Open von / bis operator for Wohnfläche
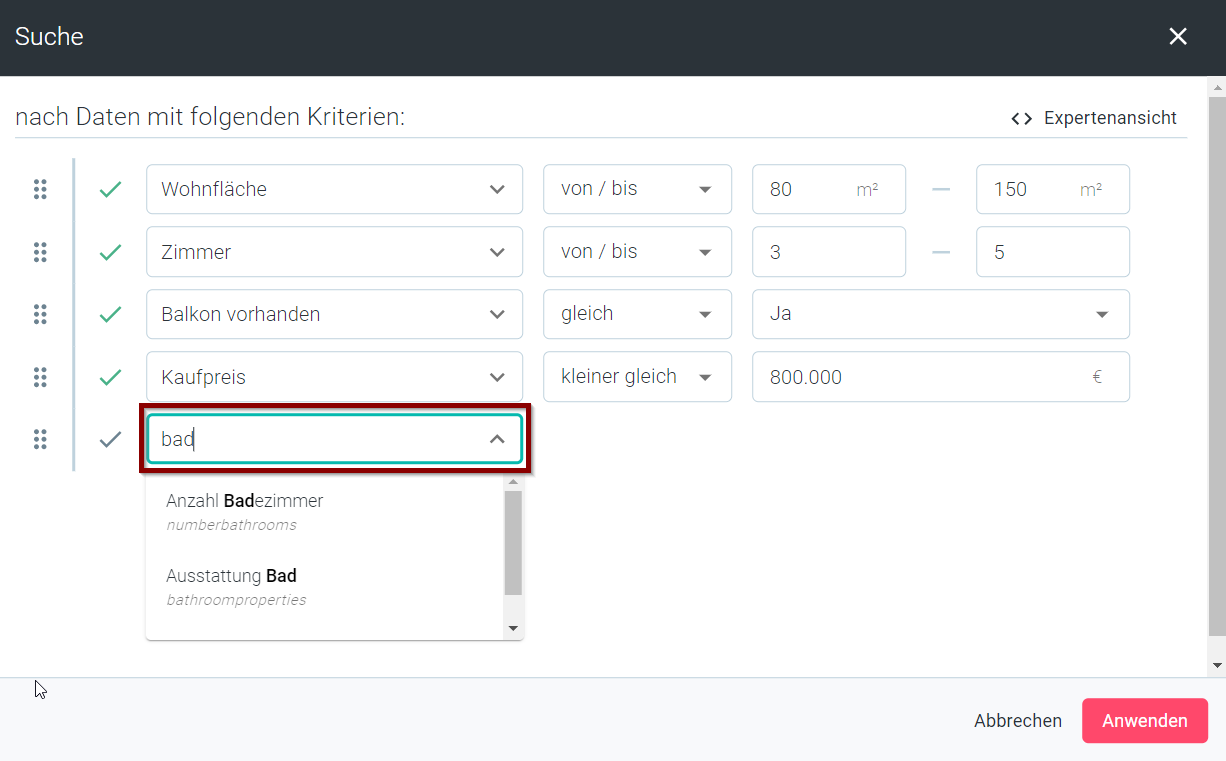Image resolution: width=1226 pixels, height=761 pixels. click(637, 189)
